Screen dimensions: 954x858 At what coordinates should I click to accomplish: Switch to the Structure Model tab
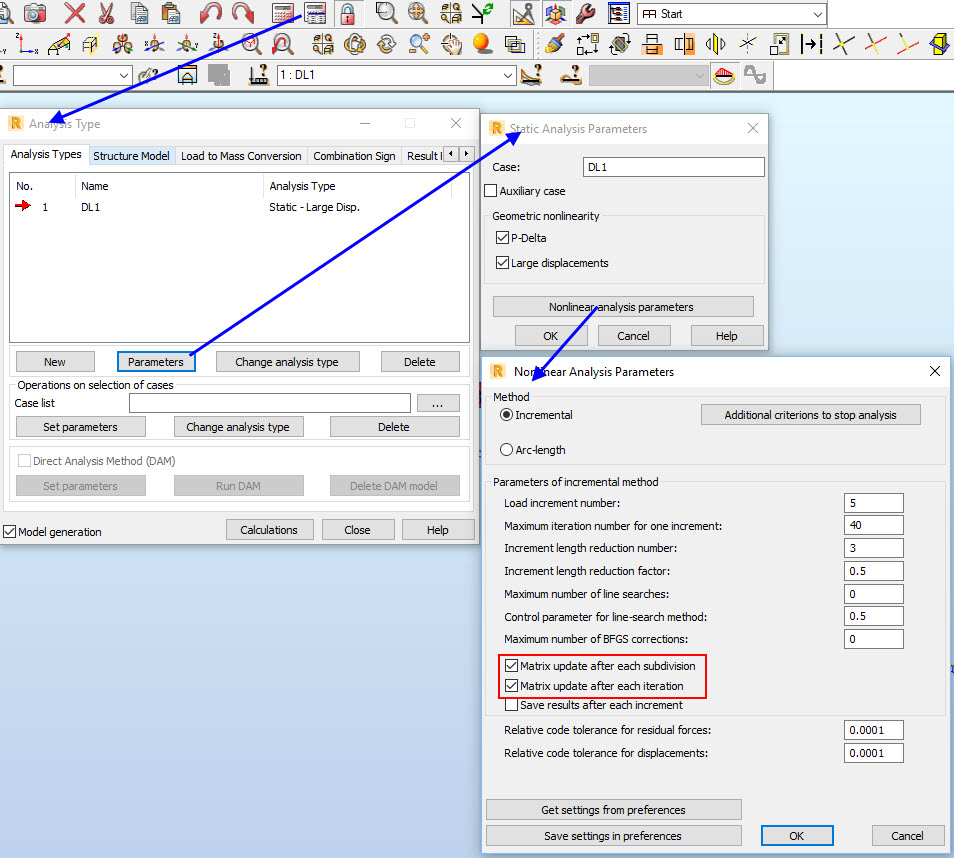click(x=131, y=155)
